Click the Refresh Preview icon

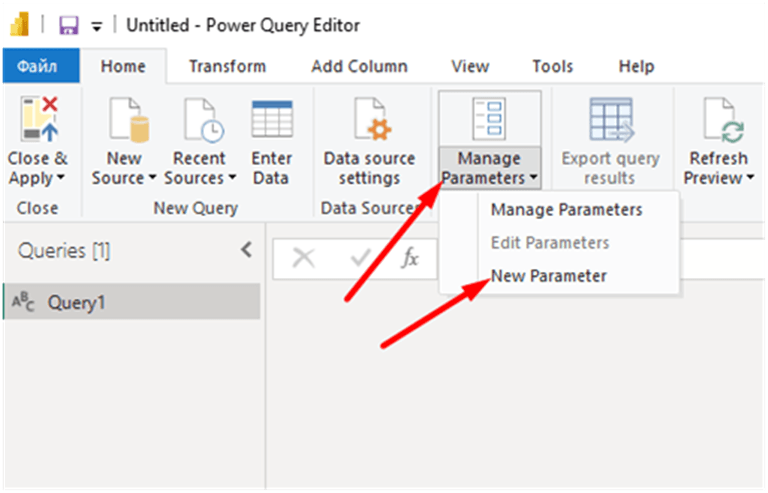724,120
